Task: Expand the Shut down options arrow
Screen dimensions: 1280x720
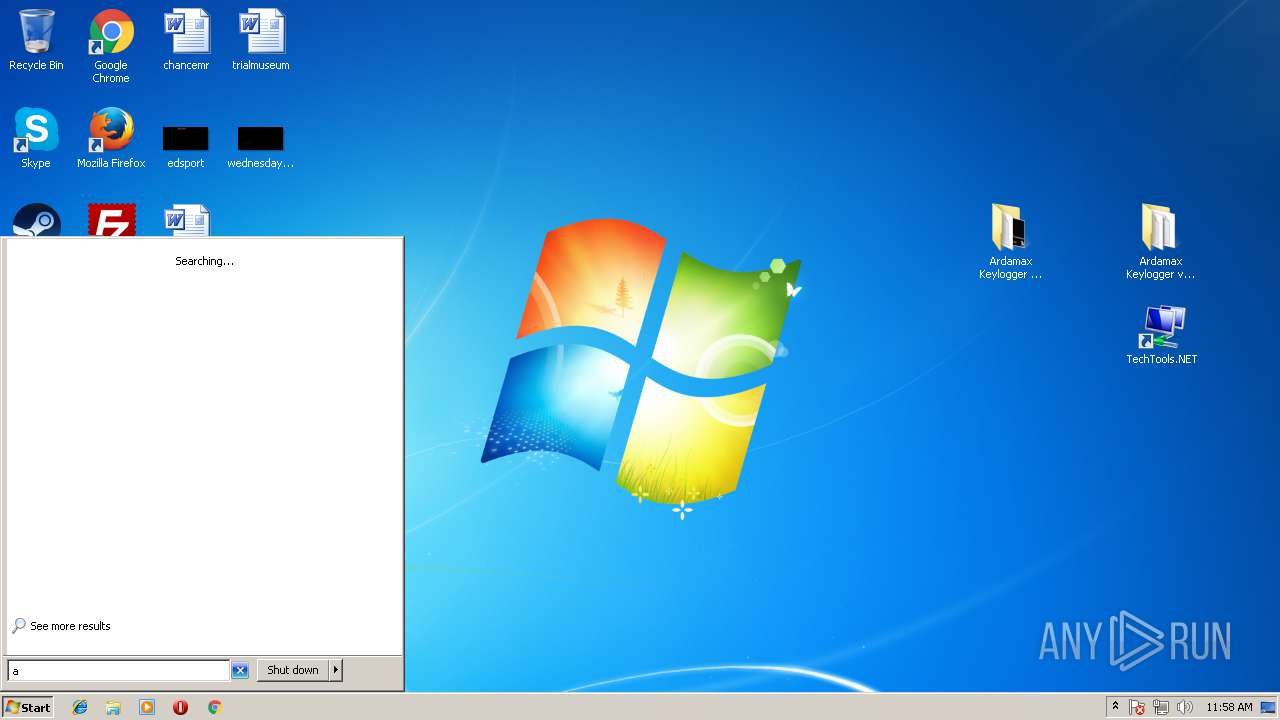Action: coord(336,670)
